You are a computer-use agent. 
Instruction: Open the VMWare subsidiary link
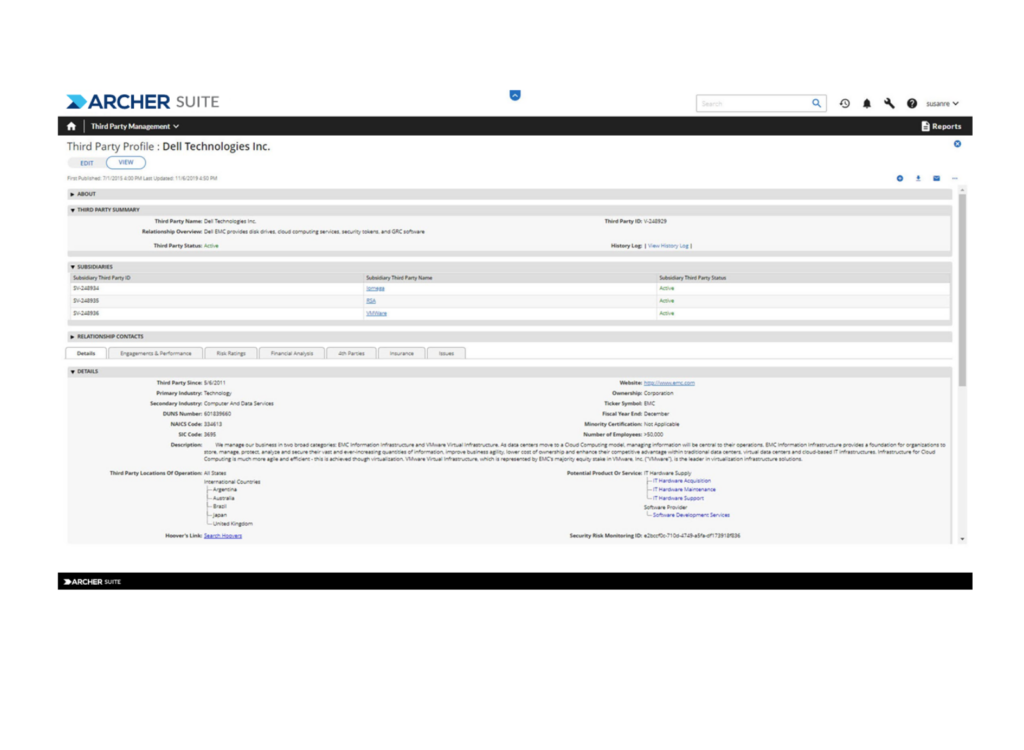(376, 314)
